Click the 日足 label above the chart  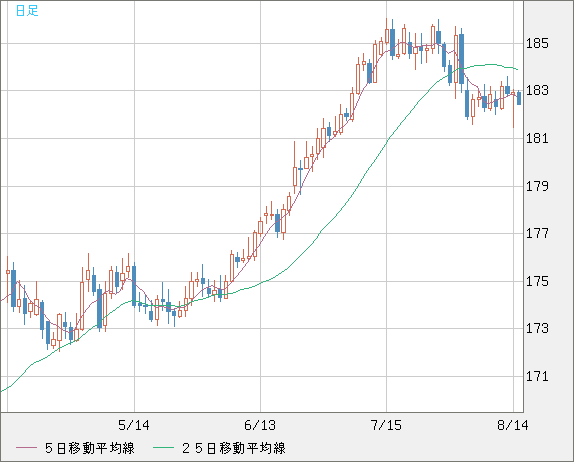27,11
